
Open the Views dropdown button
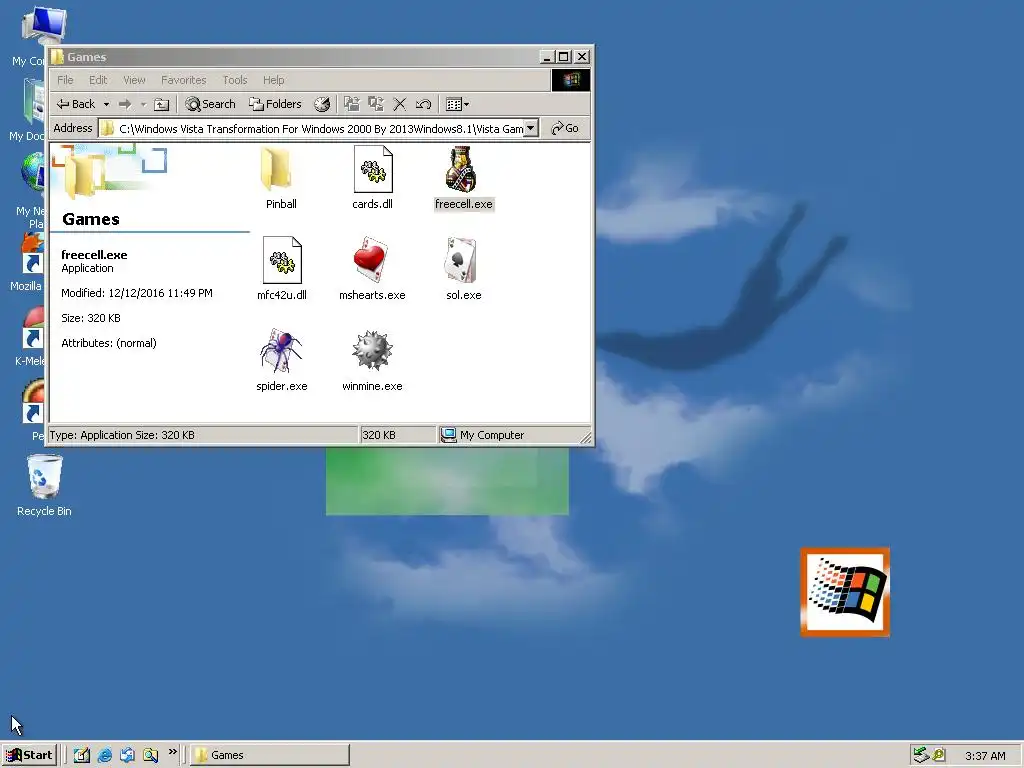pyautogui.click(x=457, y=104)
